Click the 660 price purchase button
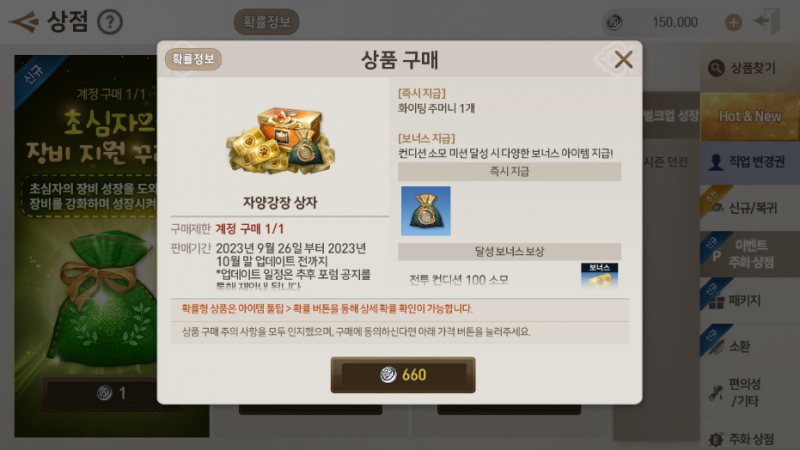The height and width of the screenshot is (450, 800). click(x=403, y=375)
